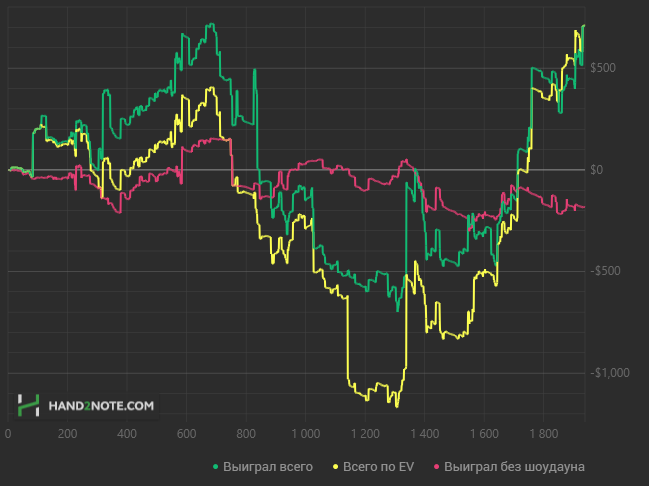The image size is (649, 486).
Task: Select the 1 000 mark on the x-axis
Action: click(305, 433)
